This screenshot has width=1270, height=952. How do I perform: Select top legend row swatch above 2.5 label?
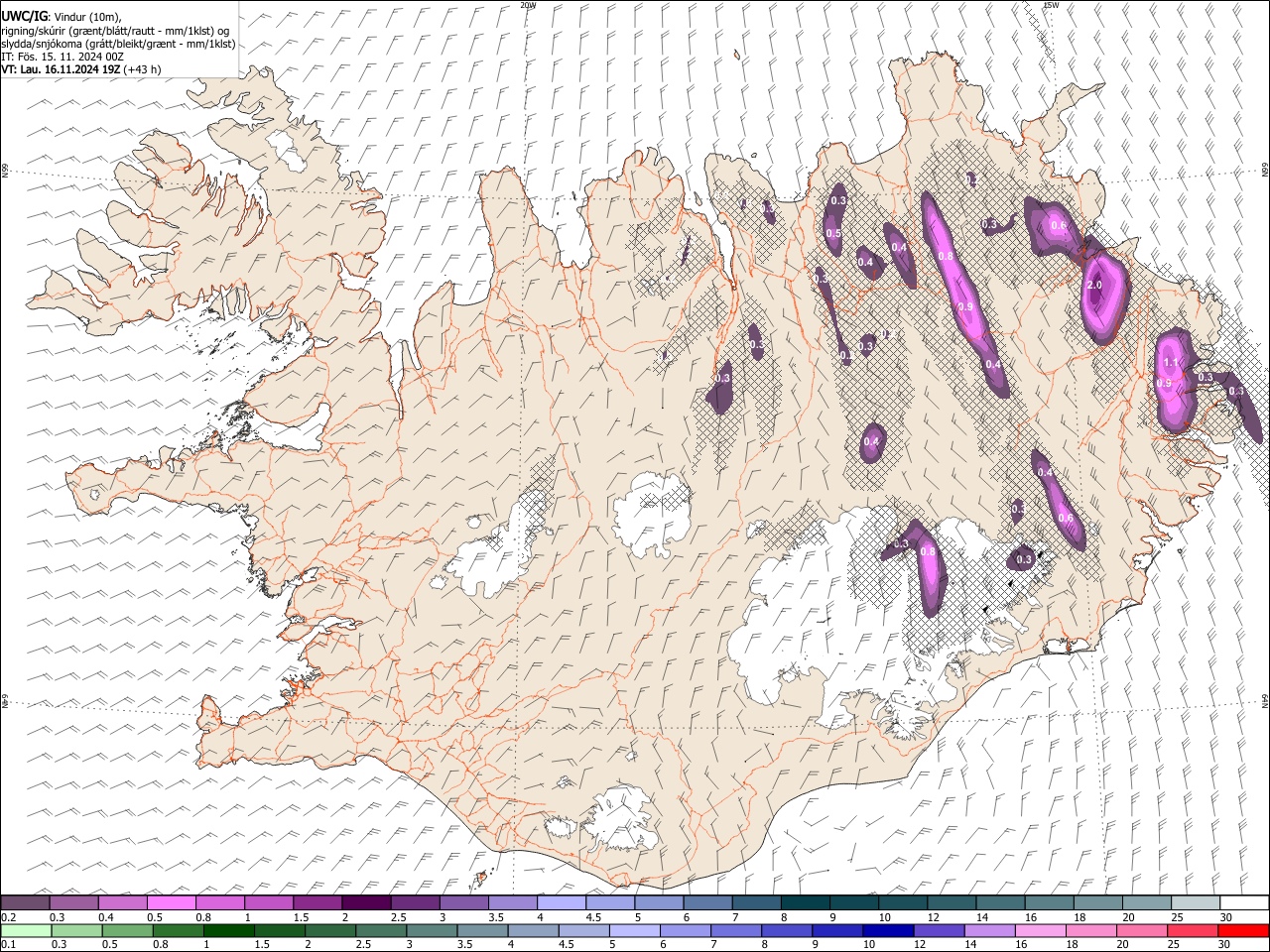click(x=415, y=902)
